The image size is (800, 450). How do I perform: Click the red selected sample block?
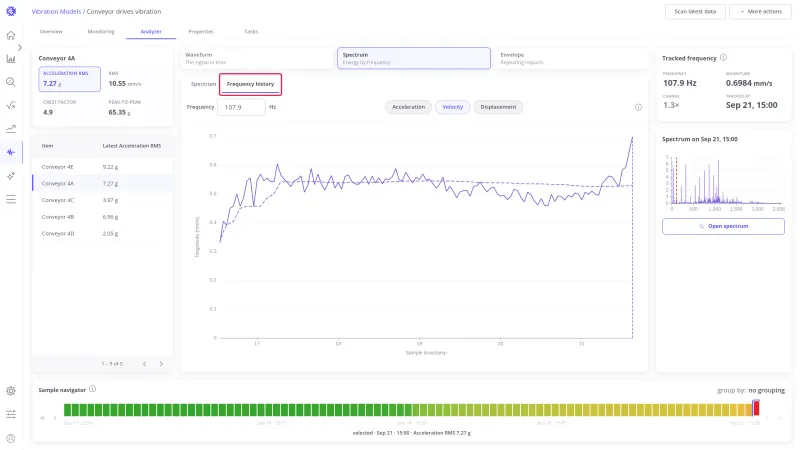tap(756, 408)
